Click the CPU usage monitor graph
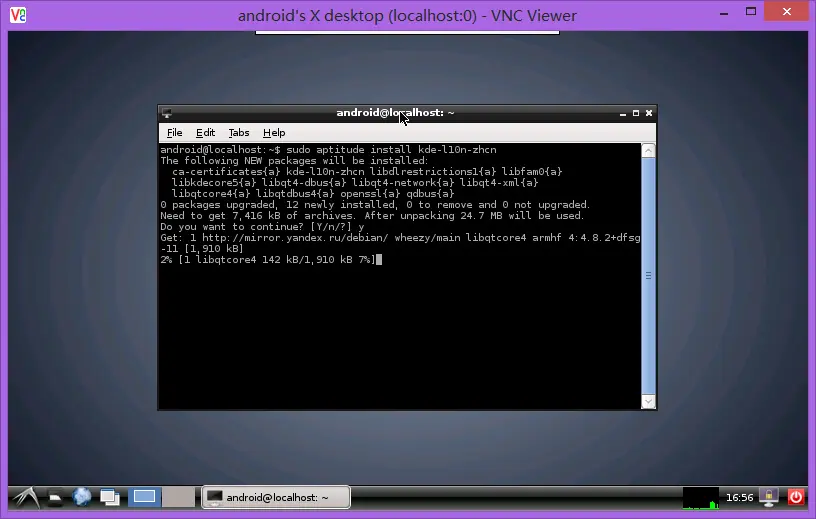This screenshot has width=816, height=519. click(x=700, y=498)
